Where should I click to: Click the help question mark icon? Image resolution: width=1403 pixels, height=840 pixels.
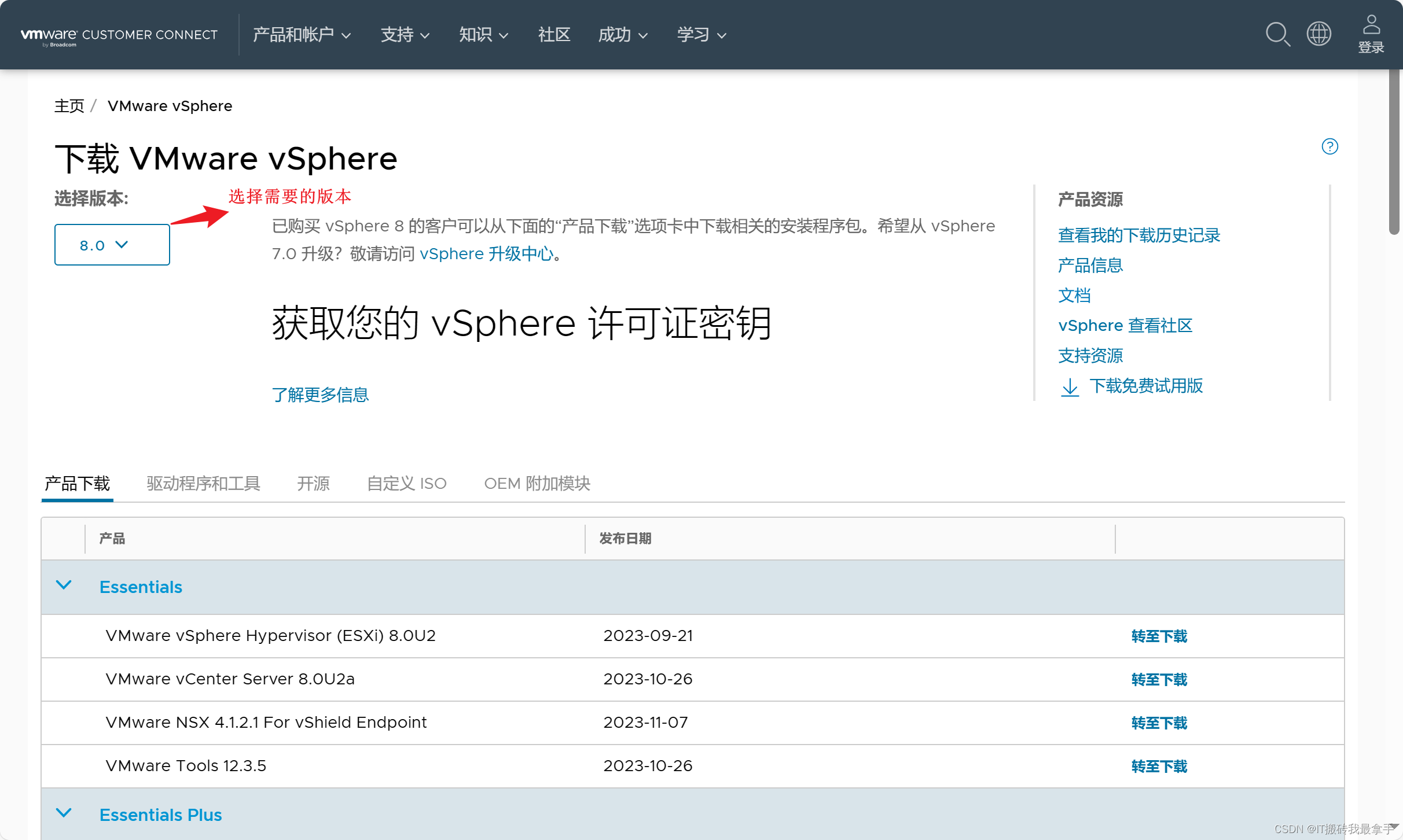pyautogui.click(x=1329, y=147)
